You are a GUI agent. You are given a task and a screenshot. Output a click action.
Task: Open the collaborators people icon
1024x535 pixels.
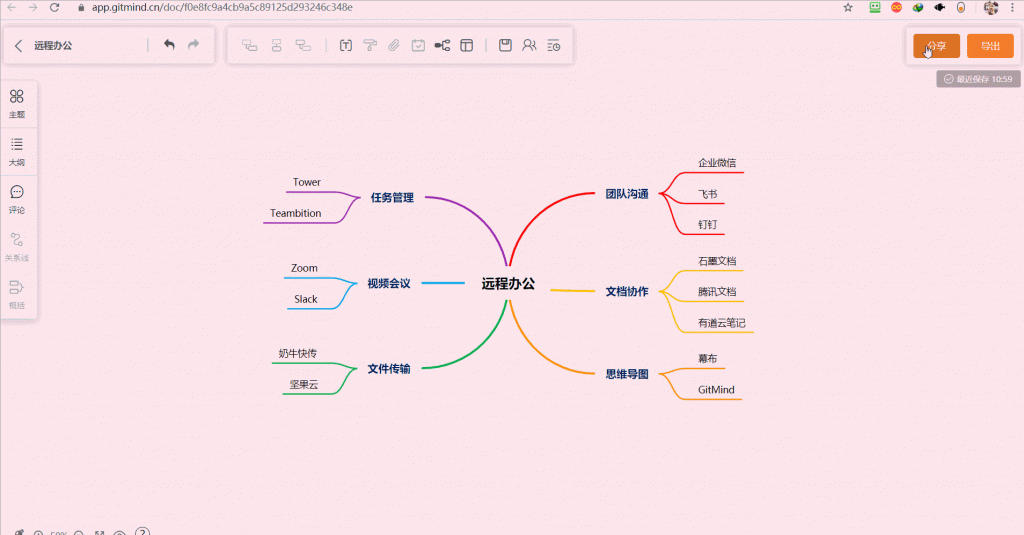[529, 45]
